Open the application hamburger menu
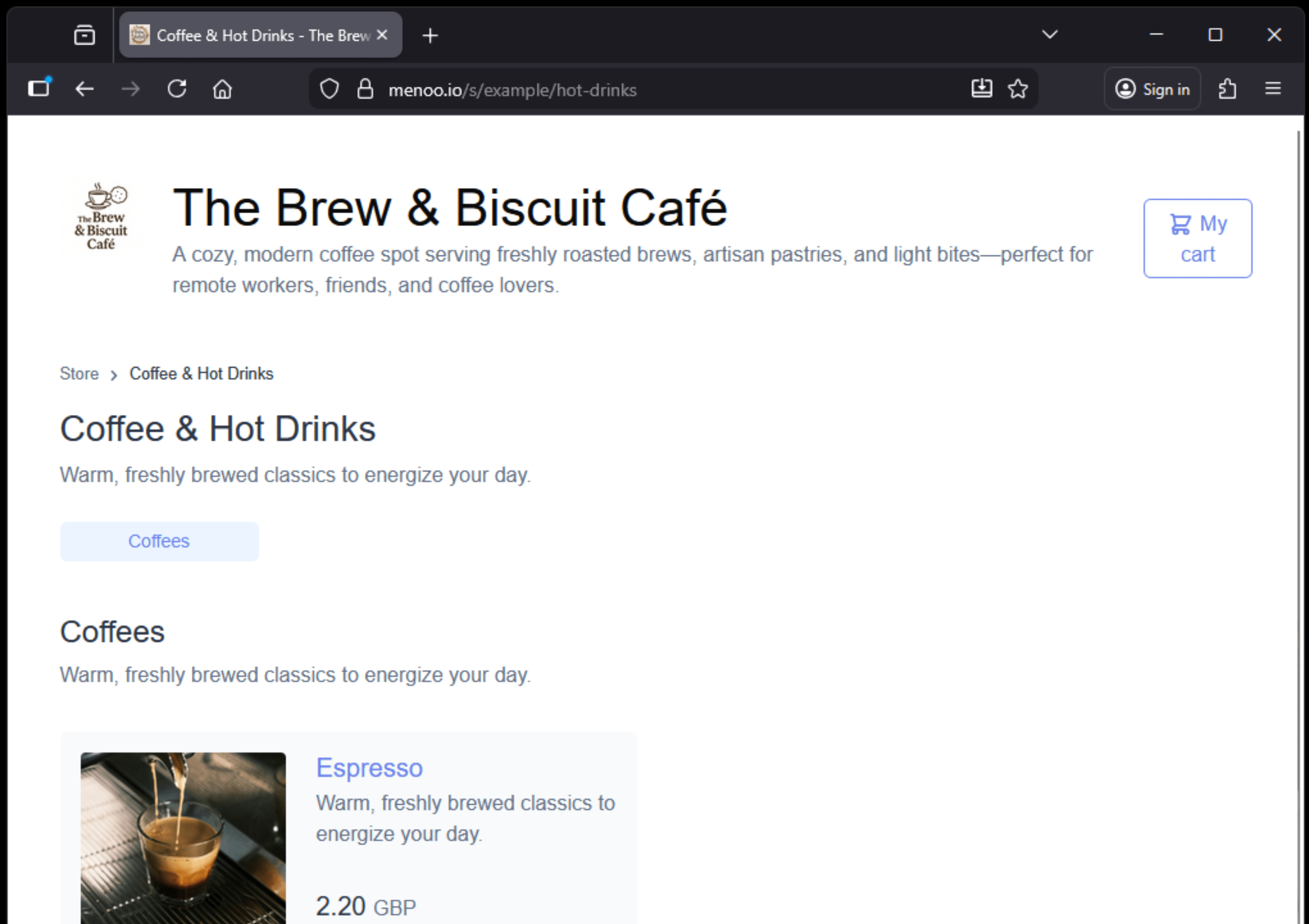The height and width of the screenshot is (924, 1309). tap(1273, 89)
